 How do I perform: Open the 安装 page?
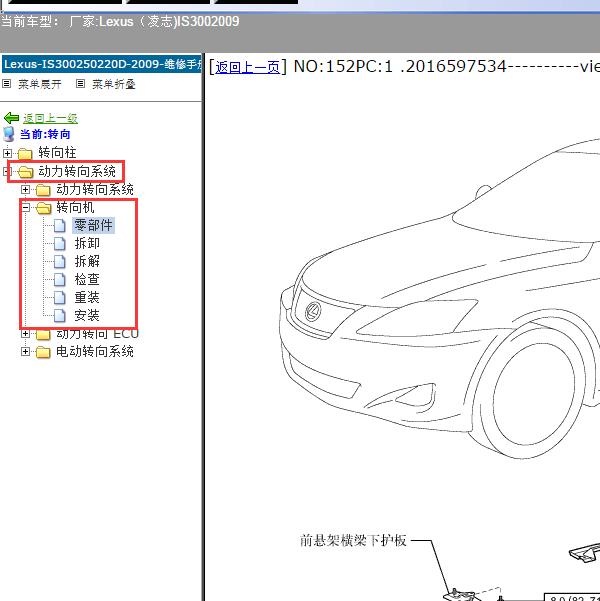click(x=87, y=315)
